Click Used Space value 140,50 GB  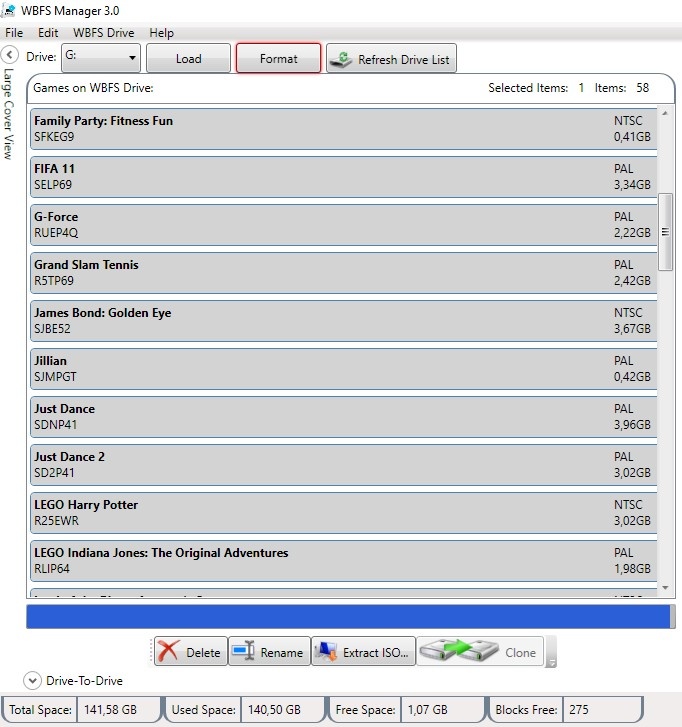[x=274, y=709]
